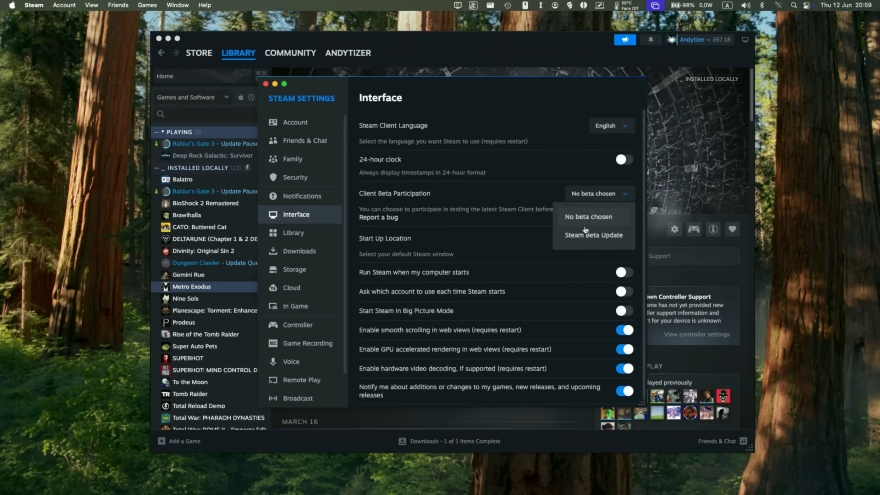
Task: Open Controller settings category
Action: pyautogui.click(x=297, y=325)
